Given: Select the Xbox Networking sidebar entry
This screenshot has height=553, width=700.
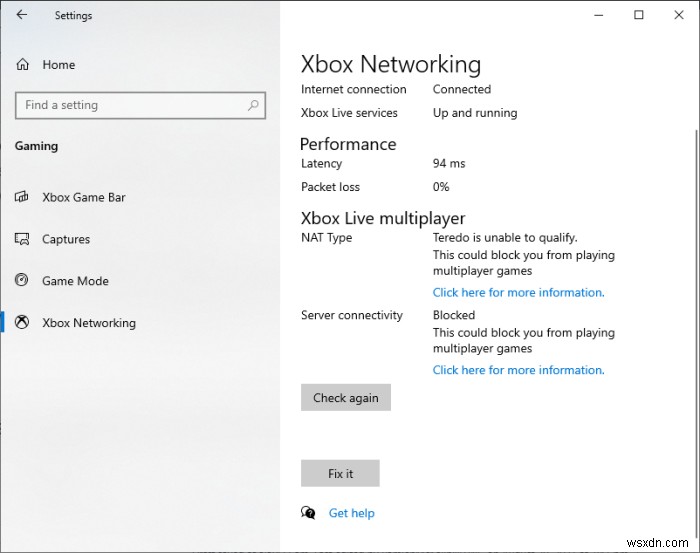Looking at the screenshot, I should (89, 323).
